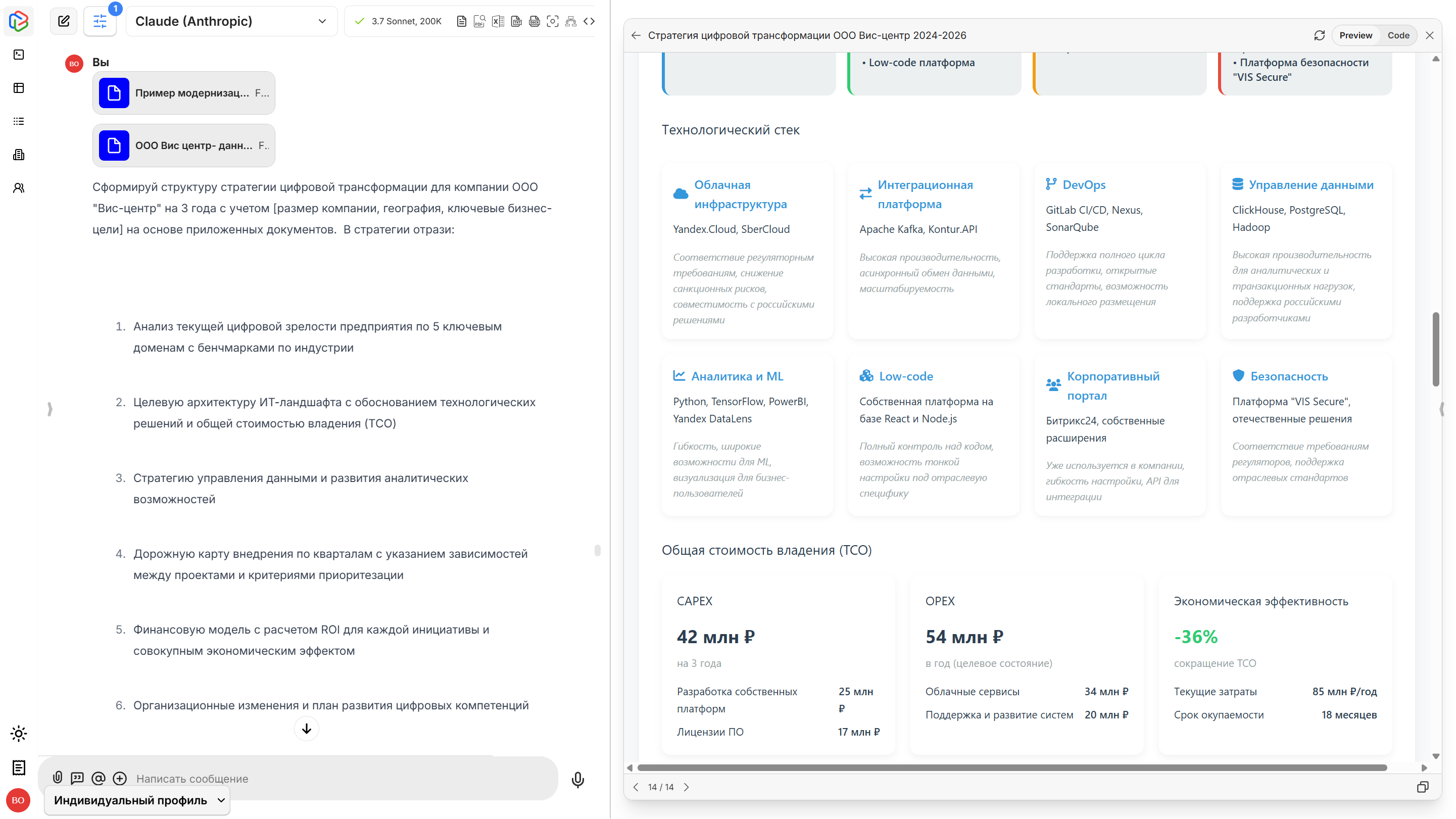Viewport: 1456px width, 819px height.
Task: Click the 'Аналитика и ML' card heading
Action: 737,376
